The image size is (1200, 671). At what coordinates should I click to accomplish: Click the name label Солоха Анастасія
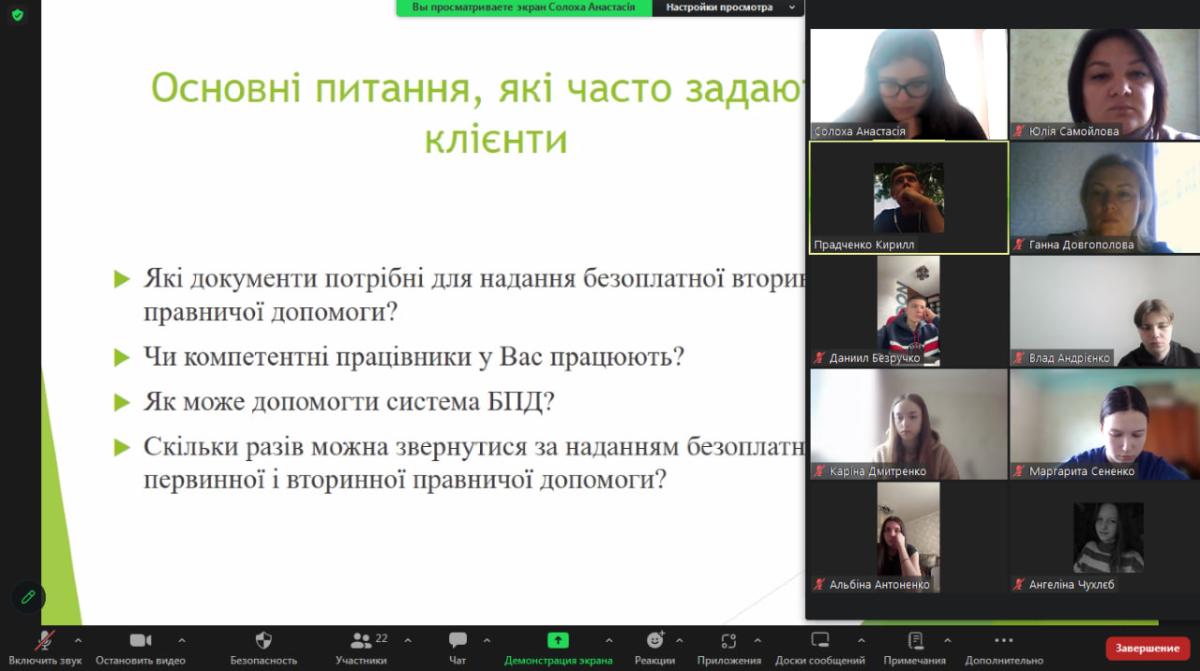click(860, 131)
